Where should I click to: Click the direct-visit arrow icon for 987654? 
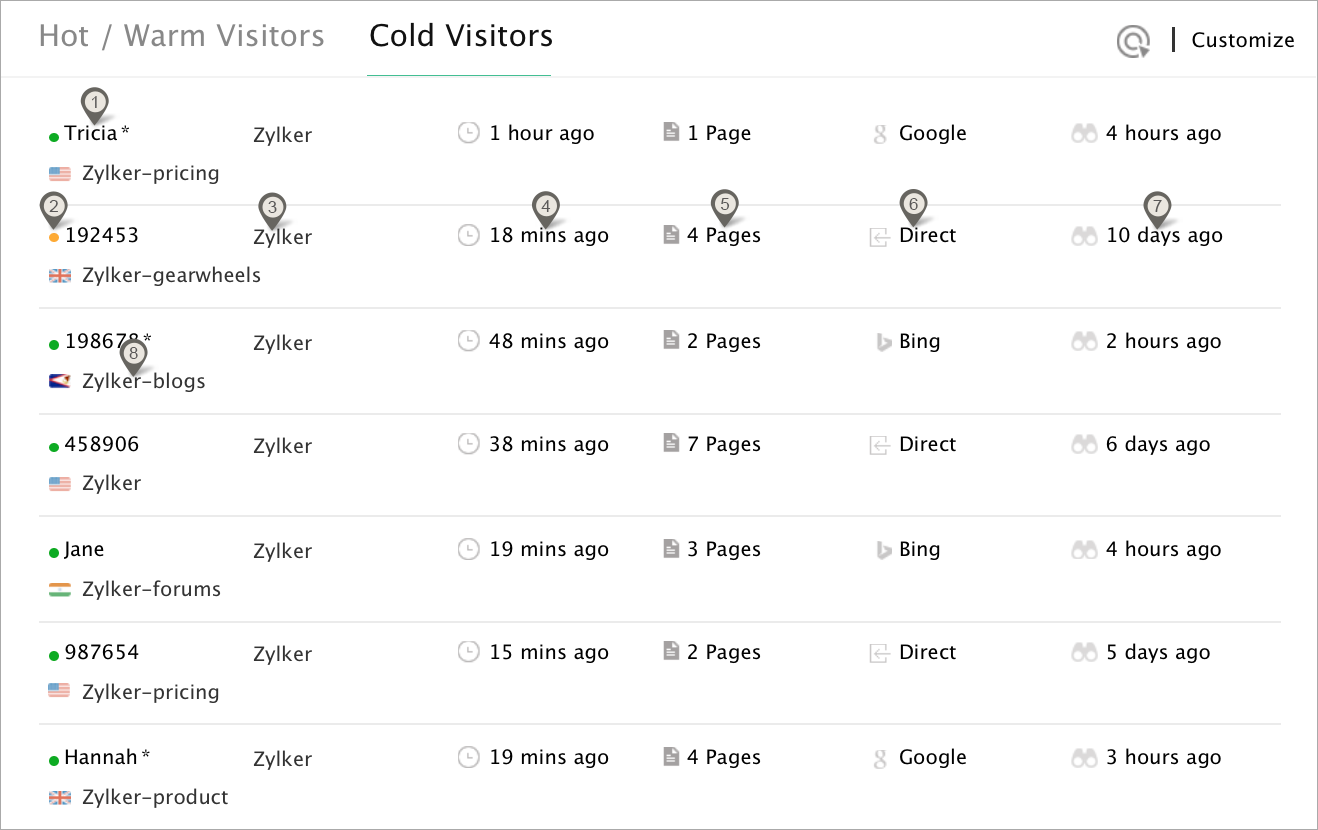click(x=880, y=653)
